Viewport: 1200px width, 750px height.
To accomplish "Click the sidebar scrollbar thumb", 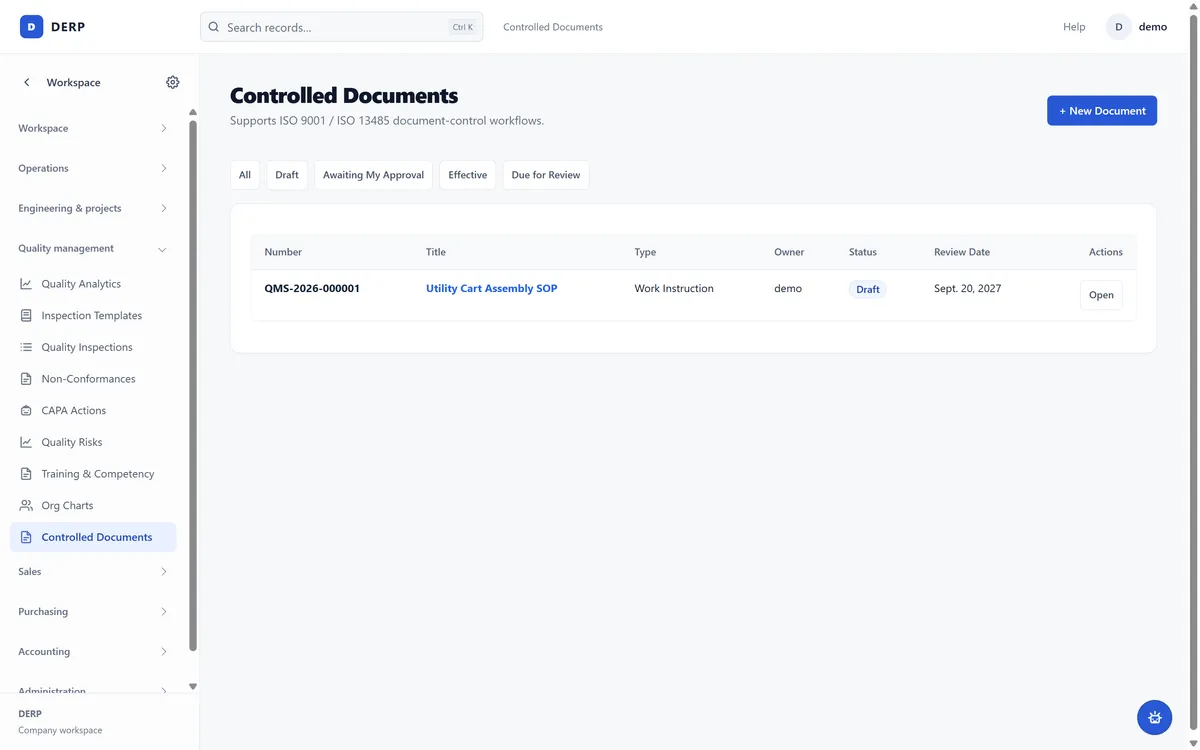I will pos(193,385).
